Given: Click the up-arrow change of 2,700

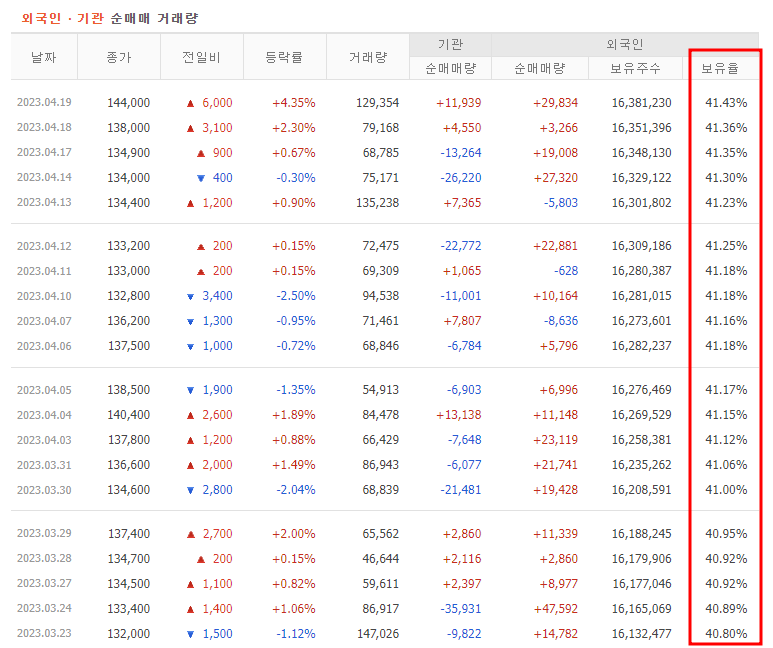Looking at the screenshot, I should tap(210, 534).
